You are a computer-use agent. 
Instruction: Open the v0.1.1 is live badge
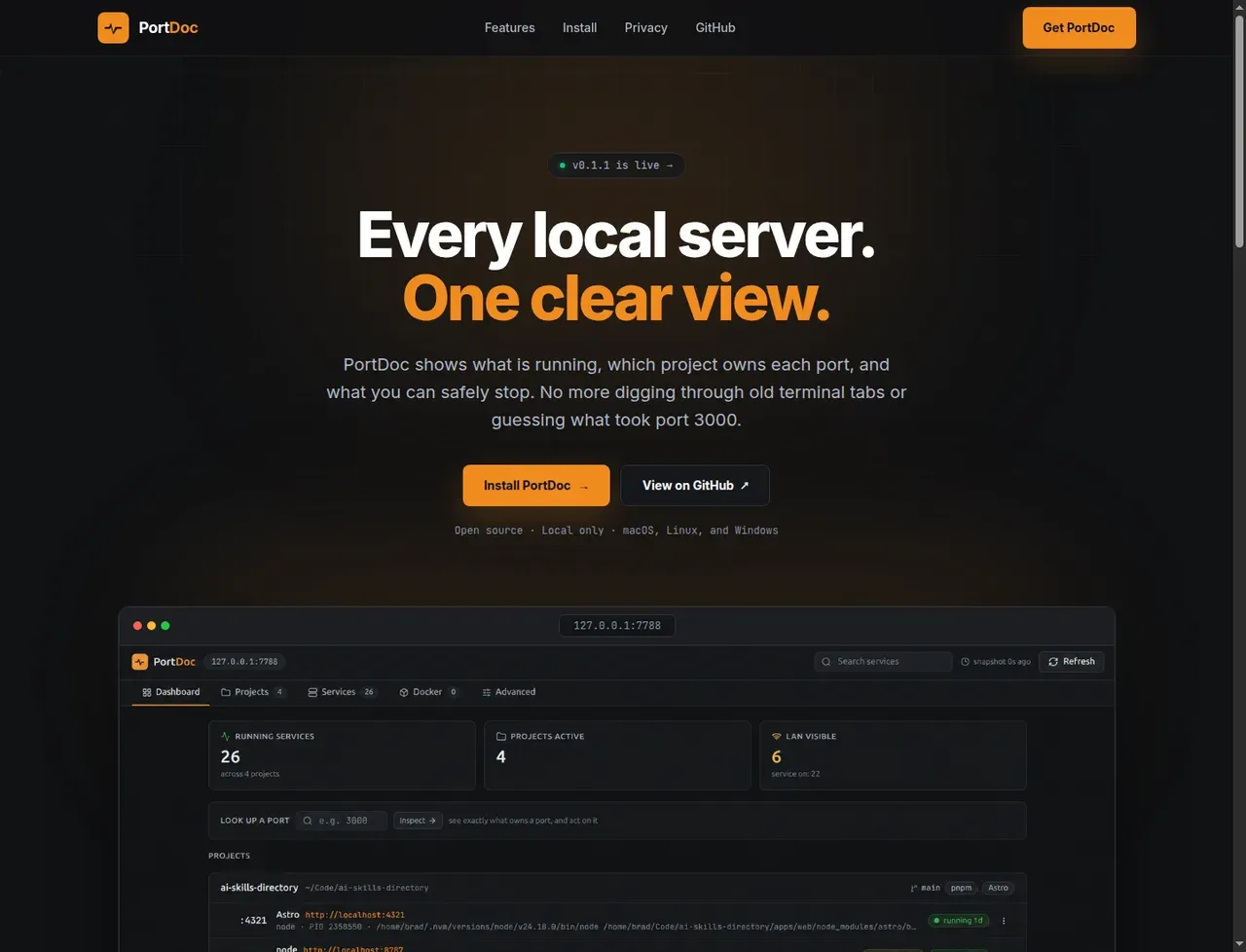click(x=616, y=165)
